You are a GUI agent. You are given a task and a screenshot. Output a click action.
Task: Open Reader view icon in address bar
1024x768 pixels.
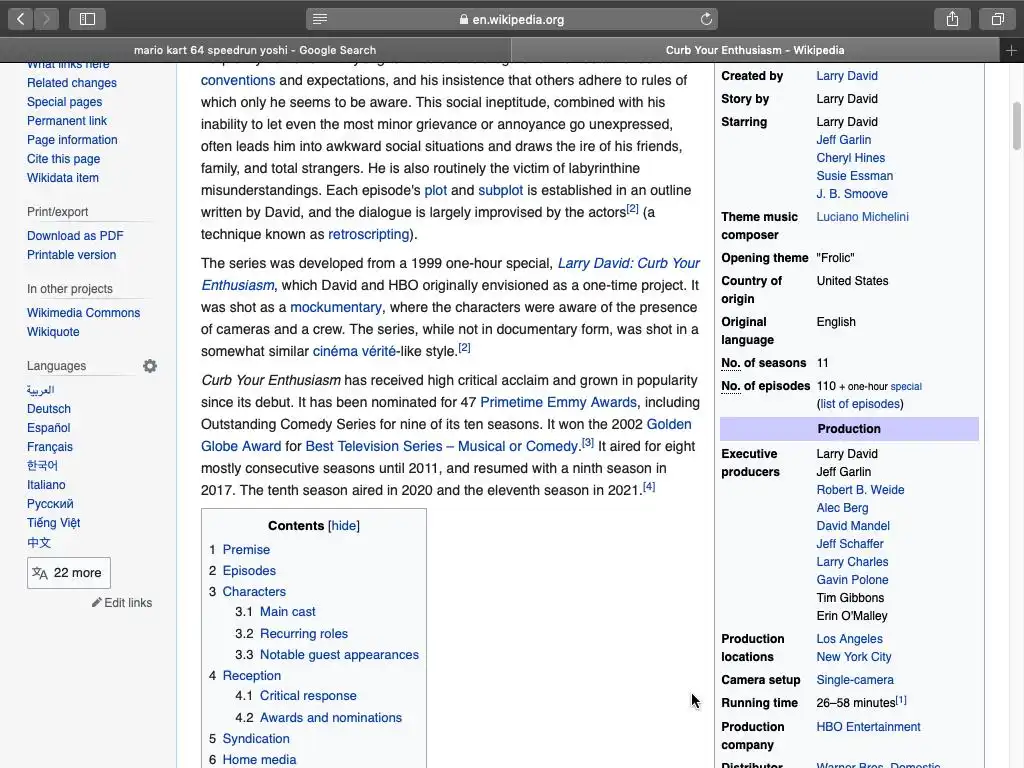click(320, 19)
